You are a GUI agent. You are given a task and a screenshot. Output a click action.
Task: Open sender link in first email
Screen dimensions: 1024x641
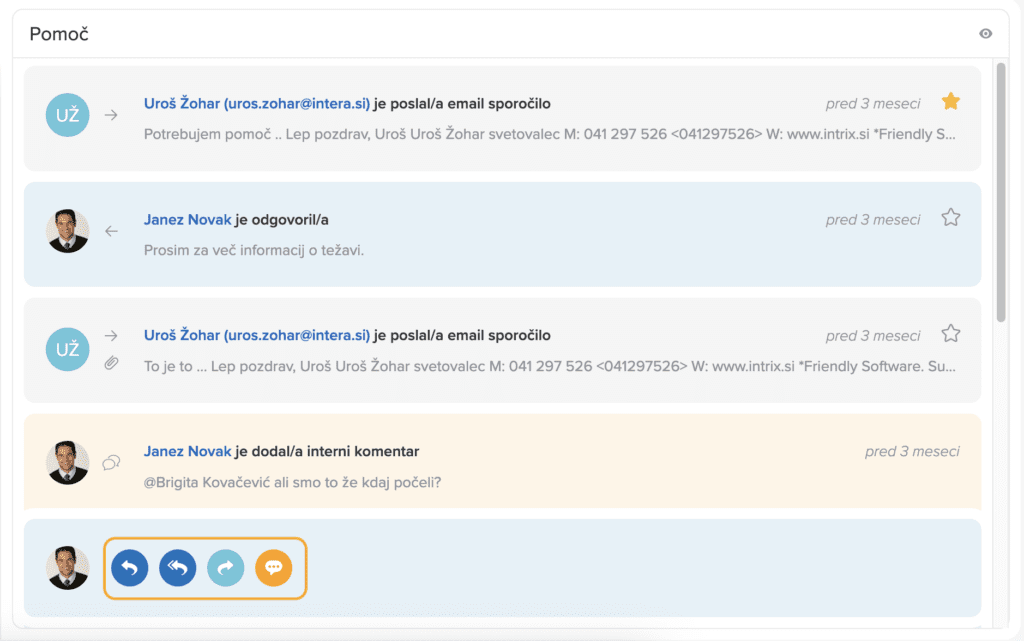[257, 104]
